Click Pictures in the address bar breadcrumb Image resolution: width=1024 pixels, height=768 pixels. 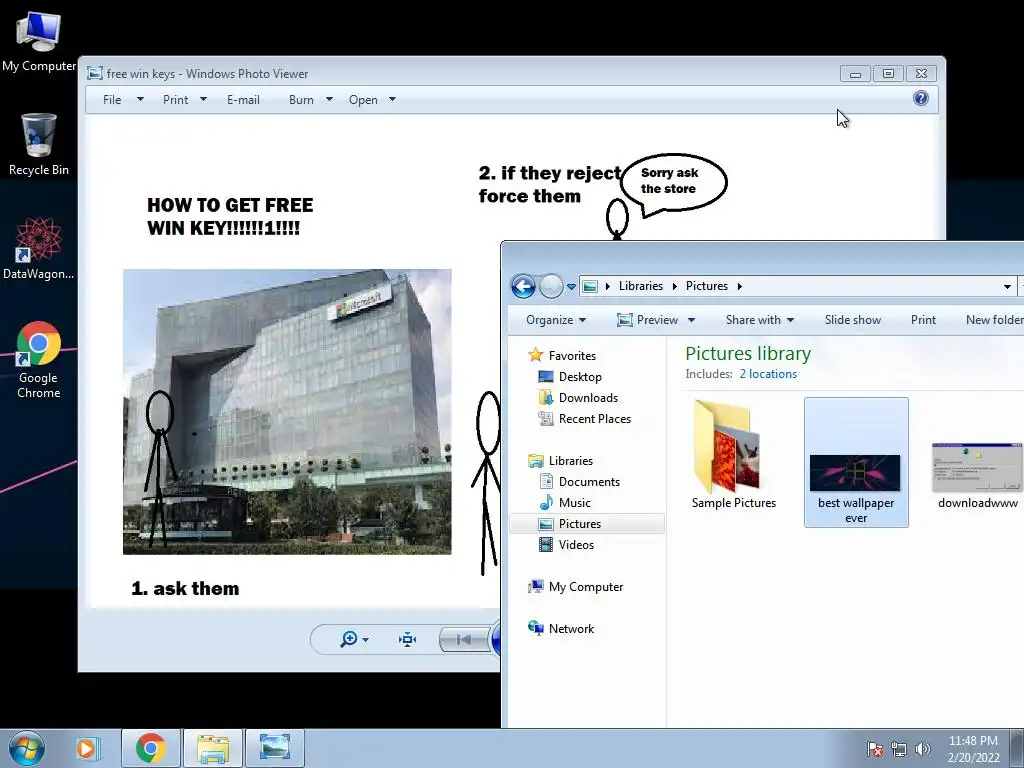tap(707, 286)
